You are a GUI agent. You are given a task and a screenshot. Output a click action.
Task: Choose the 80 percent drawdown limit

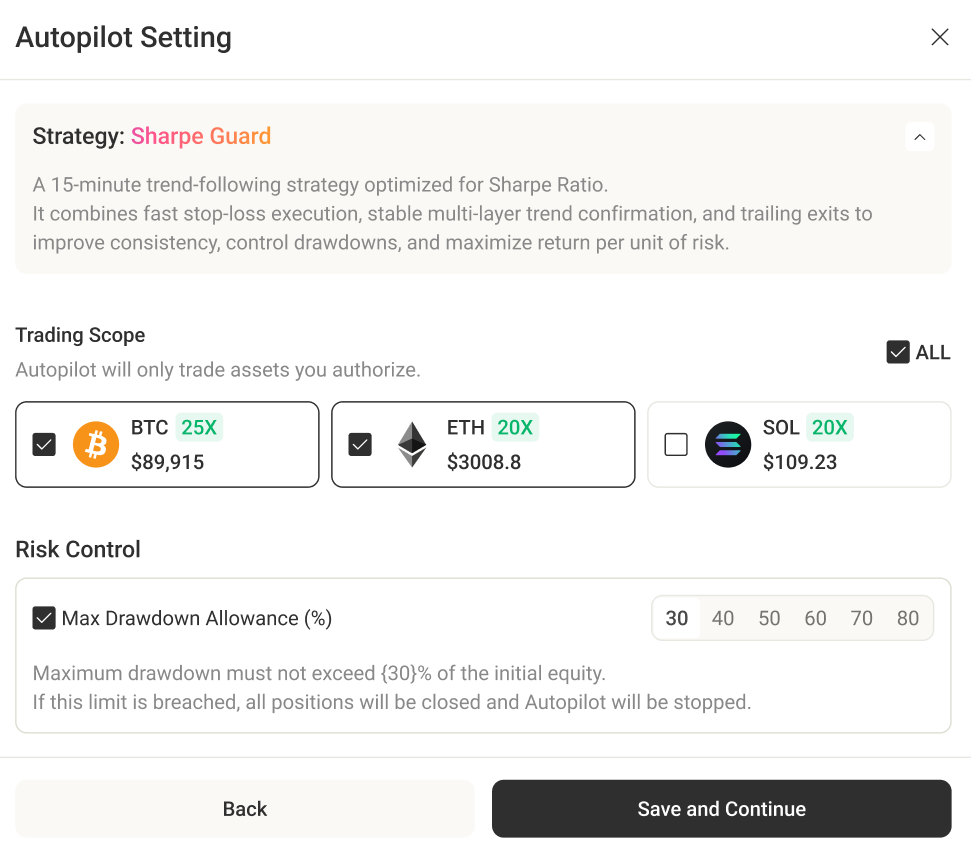908,618
